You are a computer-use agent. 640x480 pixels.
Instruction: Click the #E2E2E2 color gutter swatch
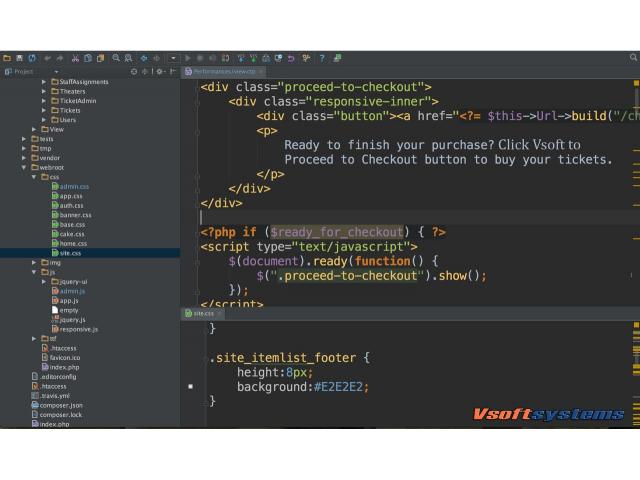[x=190, y=386]
